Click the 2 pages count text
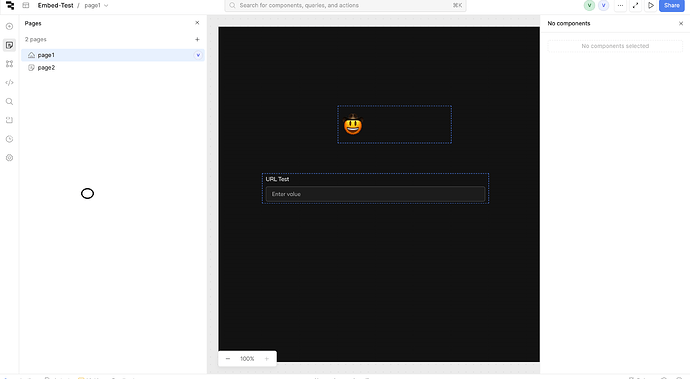Viewport: 690px width, 379px height. (x=36, y=39)
